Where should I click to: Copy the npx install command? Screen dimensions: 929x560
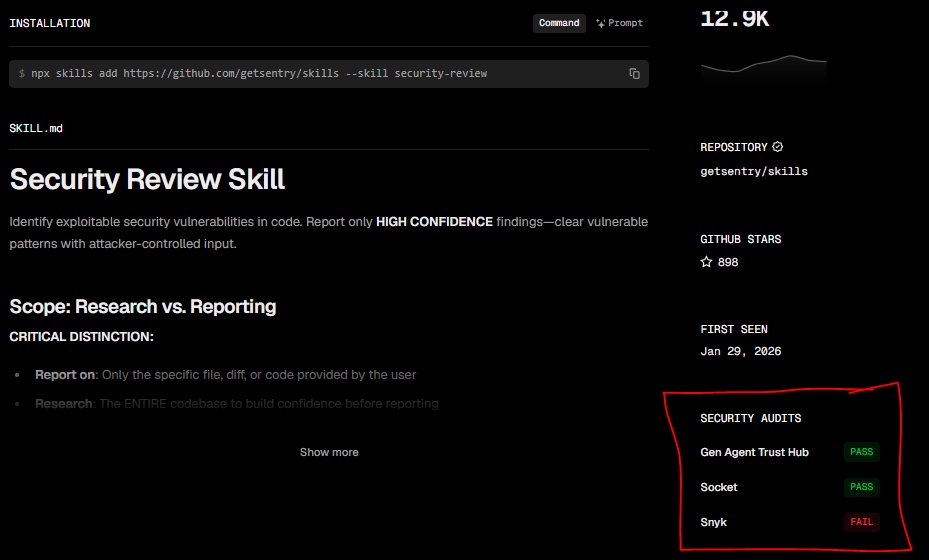point(634,73)
